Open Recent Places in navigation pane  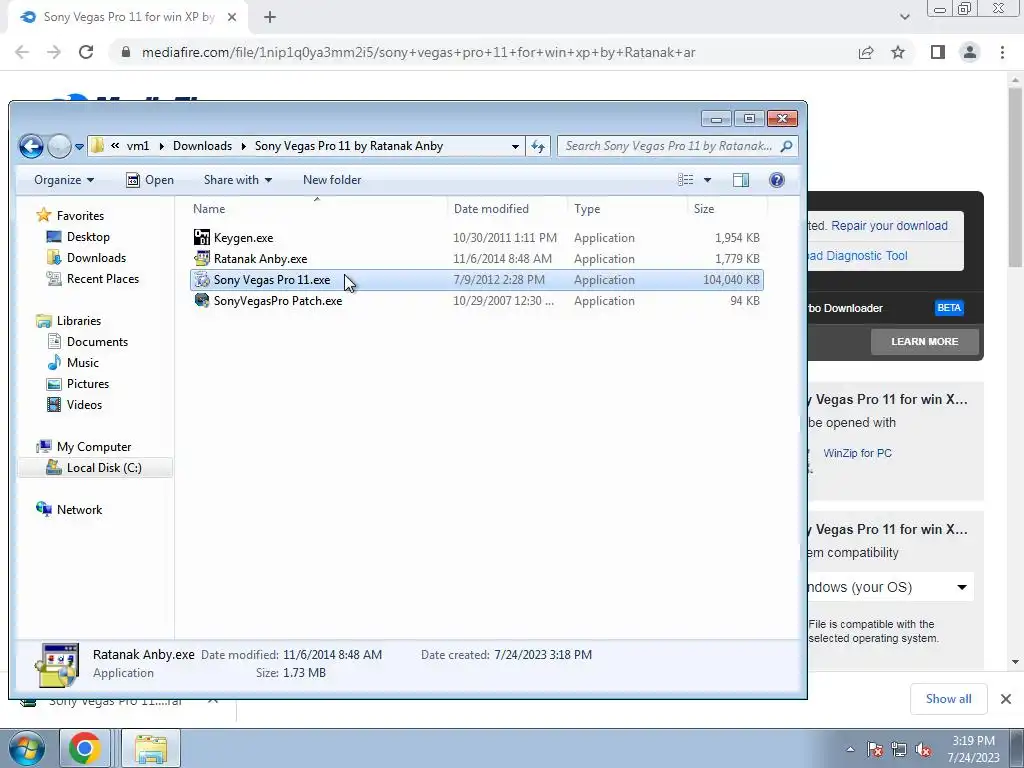click(93, 279)
